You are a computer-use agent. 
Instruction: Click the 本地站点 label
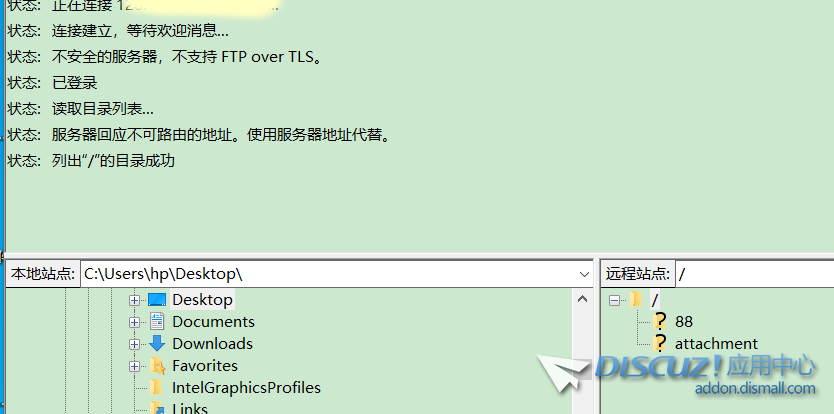[43, 274]
